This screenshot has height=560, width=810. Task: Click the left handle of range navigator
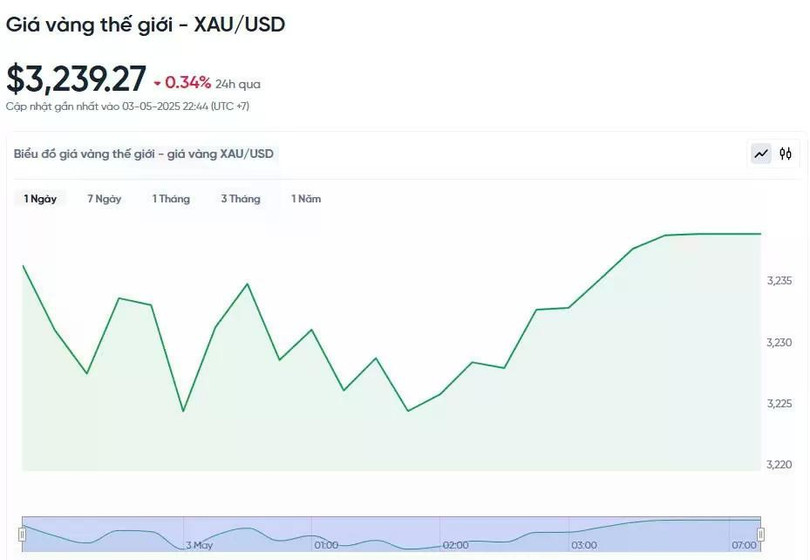coord(22,534)
